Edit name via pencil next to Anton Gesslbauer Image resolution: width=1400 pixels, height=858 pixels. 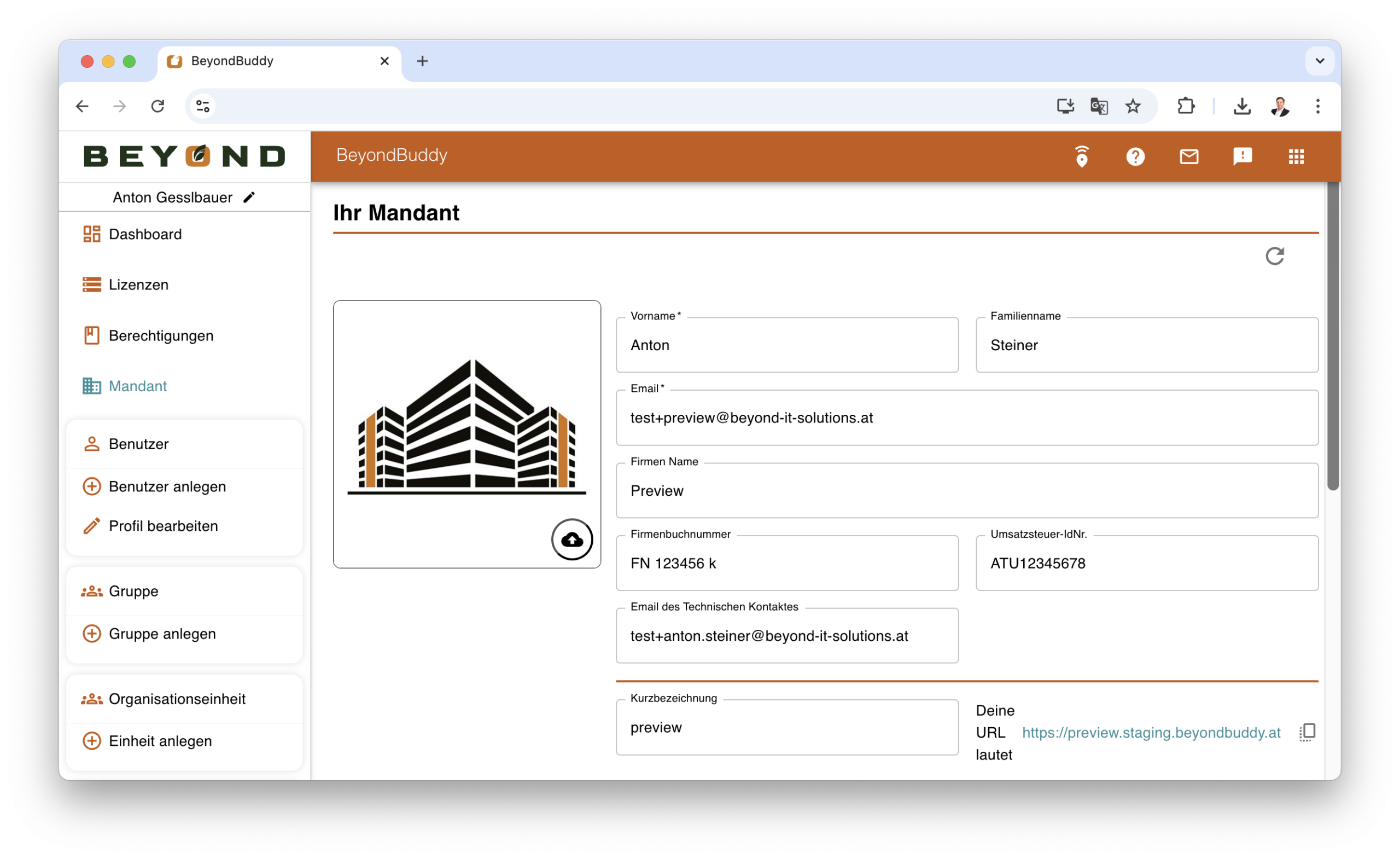pyautogui.click(x=249, y=198)
